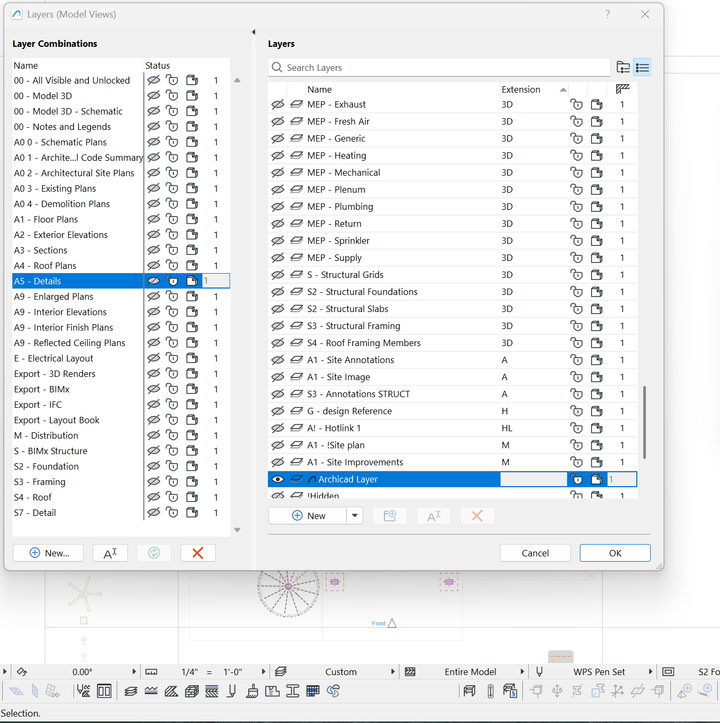Click the combinations list scroll up arrow
Screen dimensions: 720x723
(x=237, y=80)
